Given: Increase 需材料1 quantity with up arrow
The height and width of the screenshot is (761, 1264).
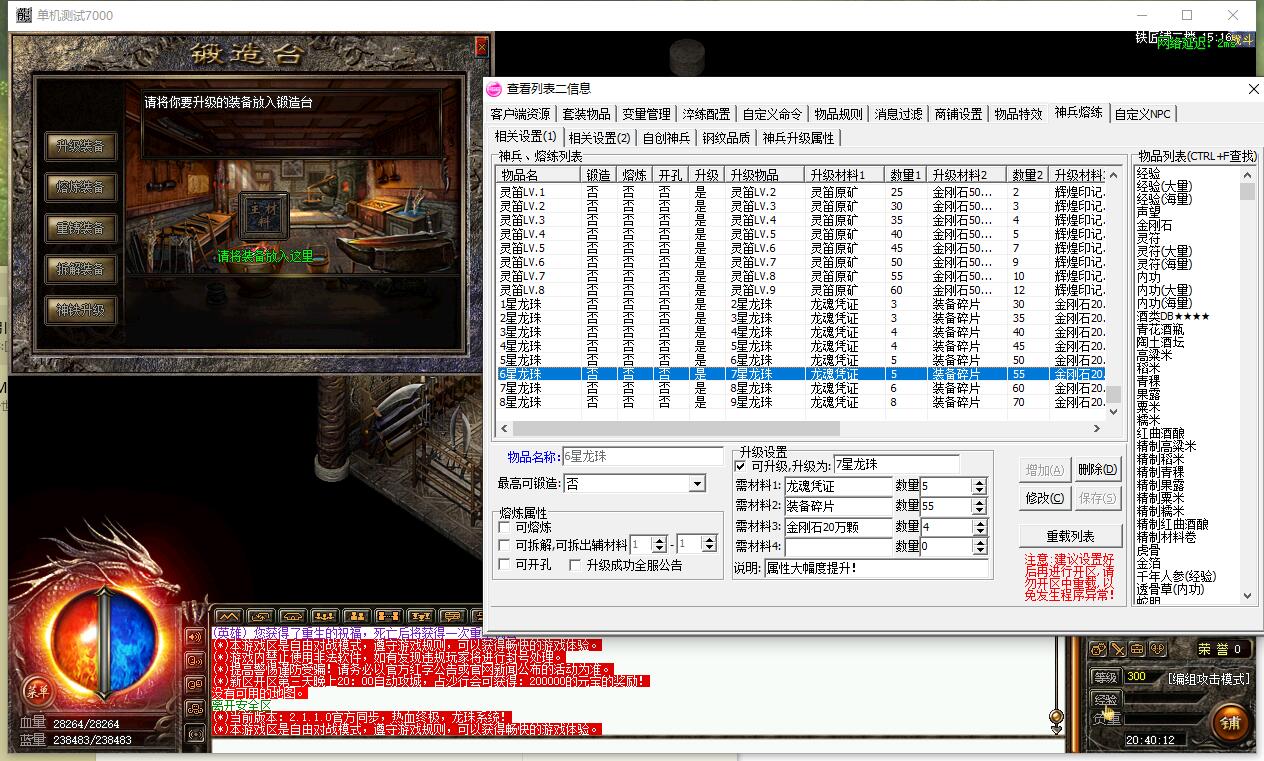Looking at the screenshot, I should click(979, 481).
